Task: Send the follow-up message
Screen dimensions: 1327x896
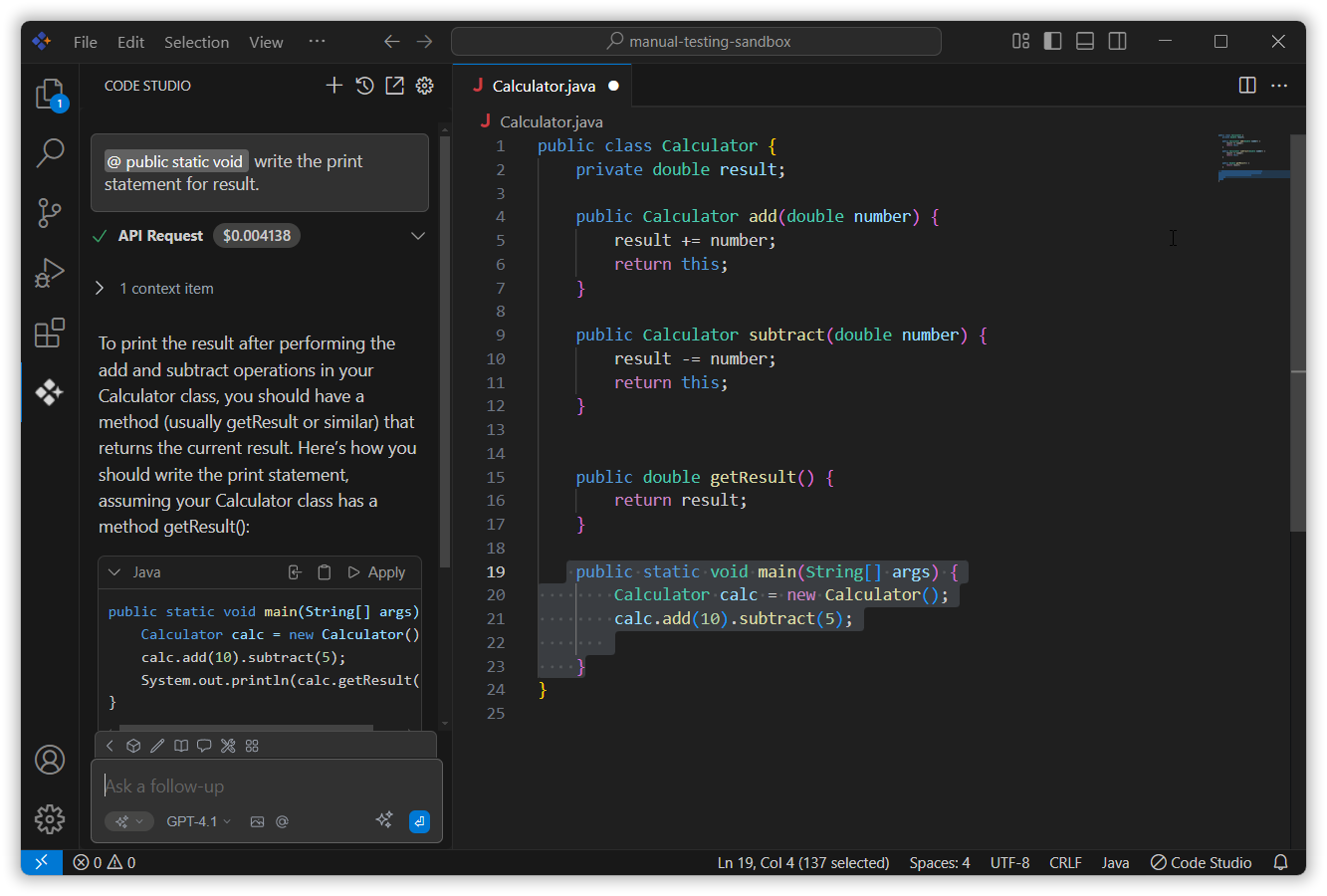Action: tap(420, 821)
